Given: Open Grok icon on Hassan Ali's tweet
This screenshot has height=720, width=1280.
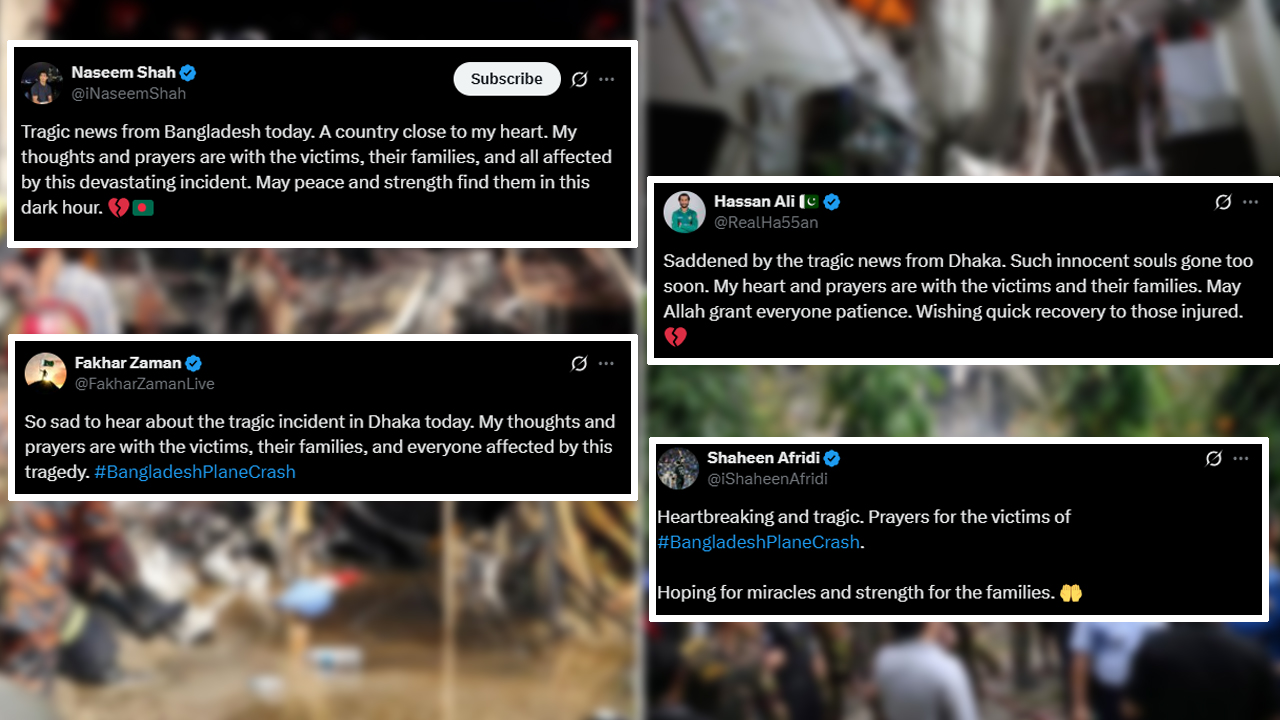Looking at the screenshot, I should click(1223, 202).
